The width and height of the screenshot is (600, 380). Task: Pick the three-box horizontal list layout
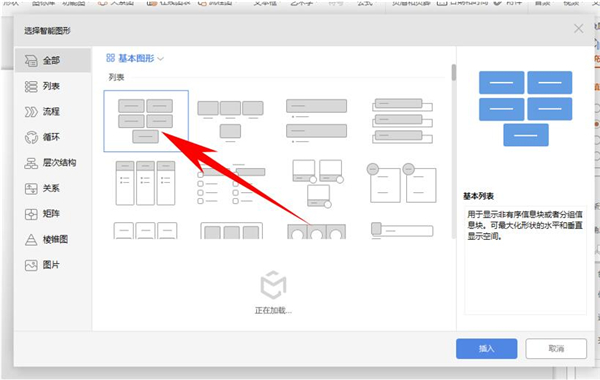coord(230,121)
